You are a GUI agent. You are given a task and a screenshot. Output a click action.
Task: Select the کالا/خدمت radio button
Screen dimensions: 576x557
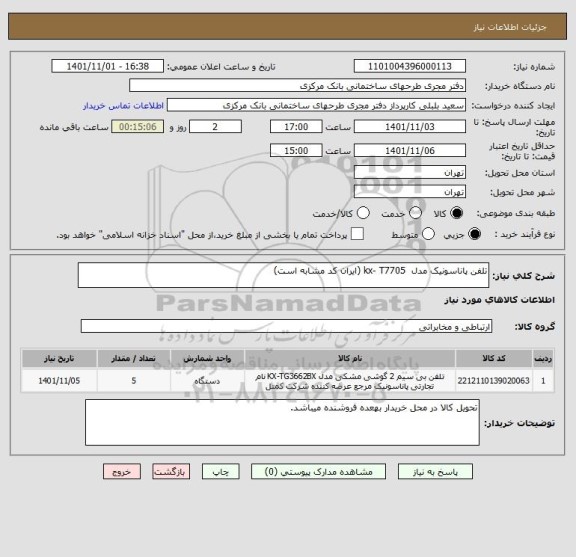pyautogui.click(x=363, y=213)
